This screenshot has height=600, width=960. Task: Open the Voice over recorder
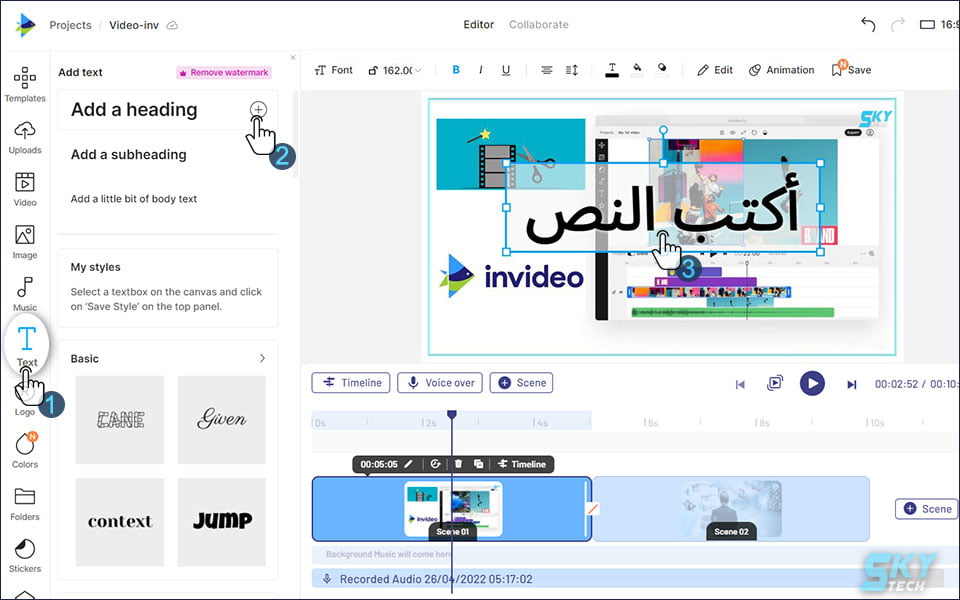440,383
